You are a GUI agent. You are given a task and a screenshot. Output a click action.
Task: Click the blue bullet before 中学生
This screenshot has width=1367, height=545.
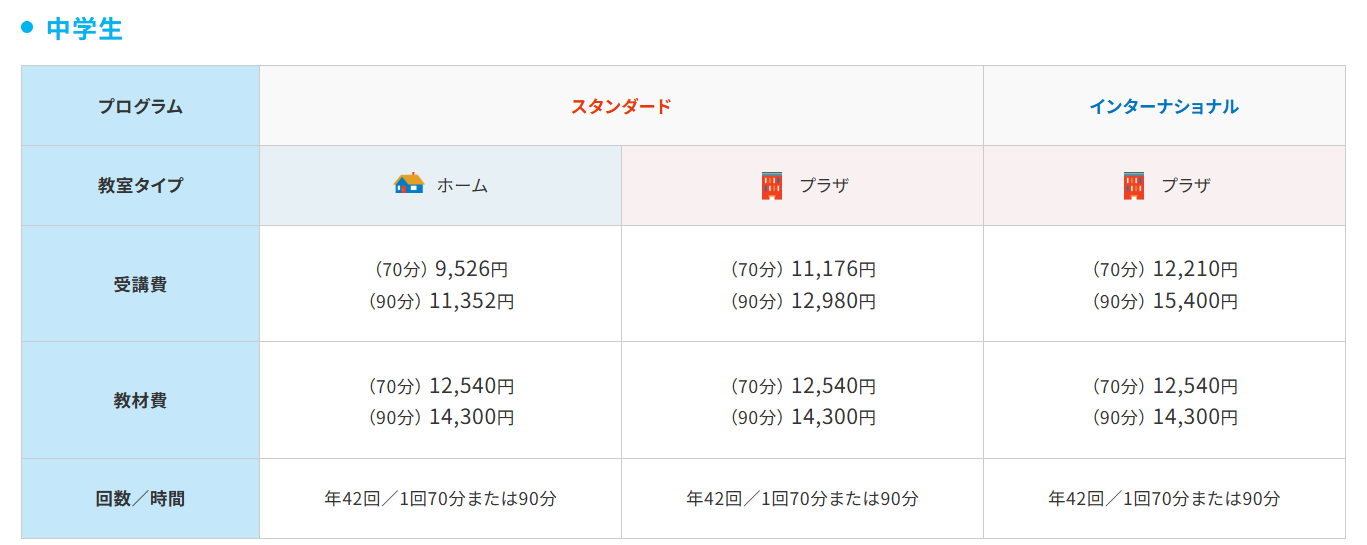pos(28,27)
